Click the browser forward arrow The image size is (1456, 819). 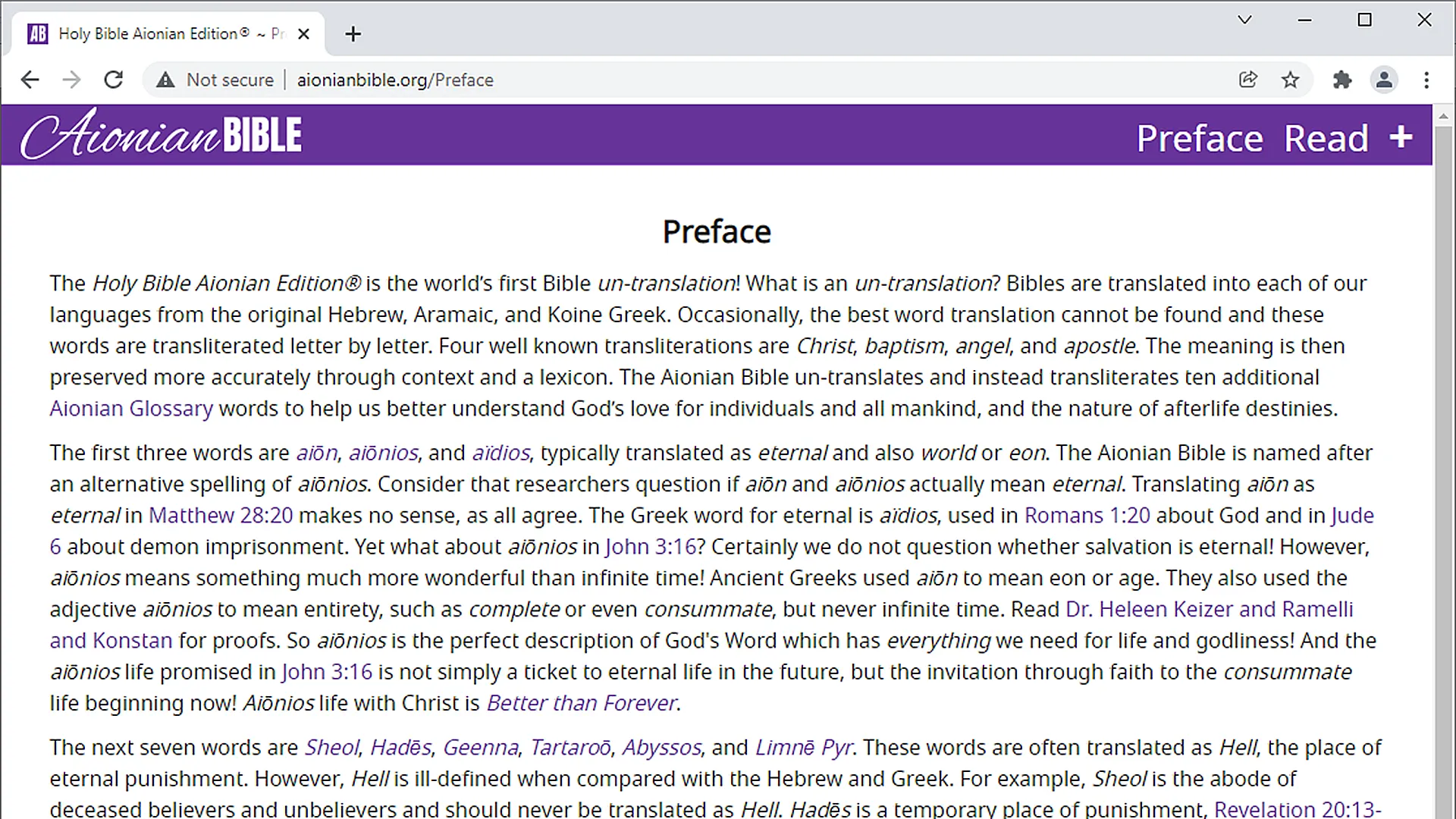[71, 80]
